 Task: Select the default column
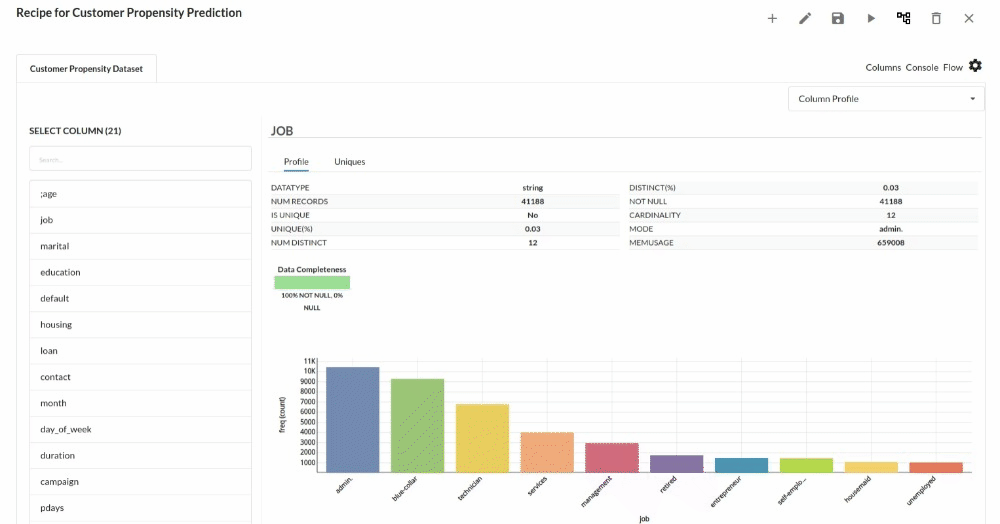140,298
